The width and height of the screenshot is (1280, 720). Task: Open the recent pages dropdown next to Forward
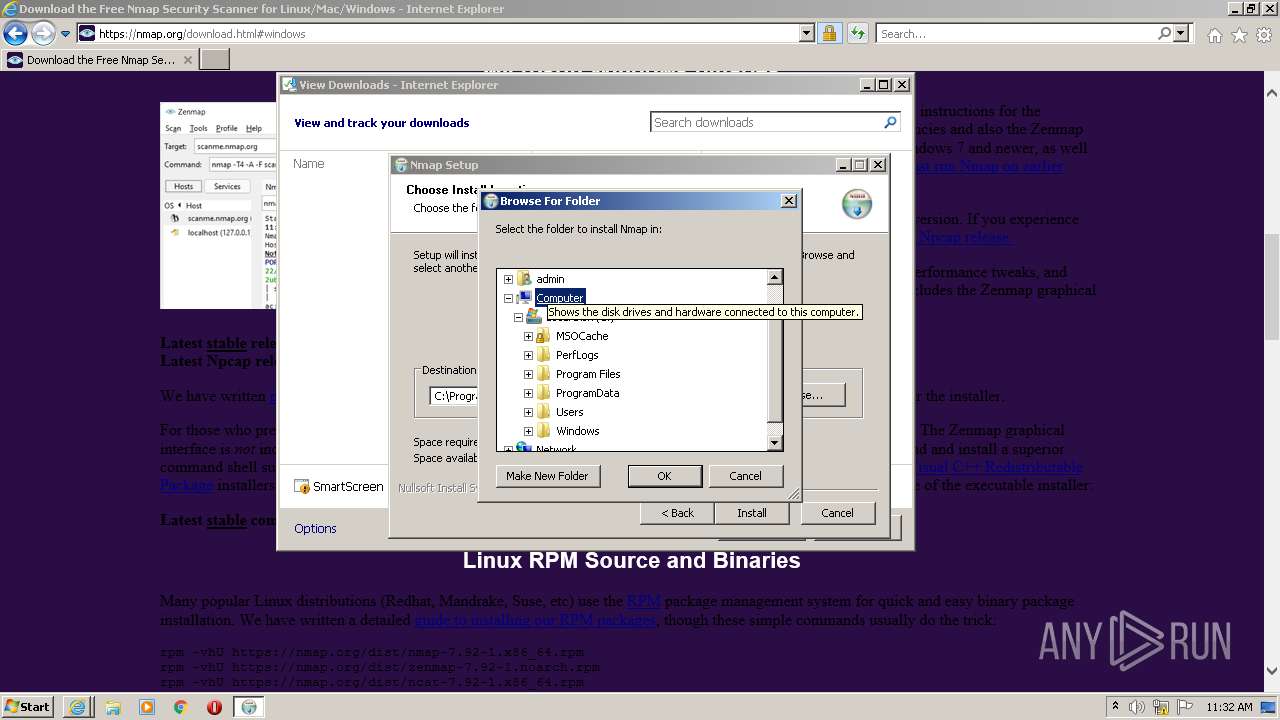point(66,34)
